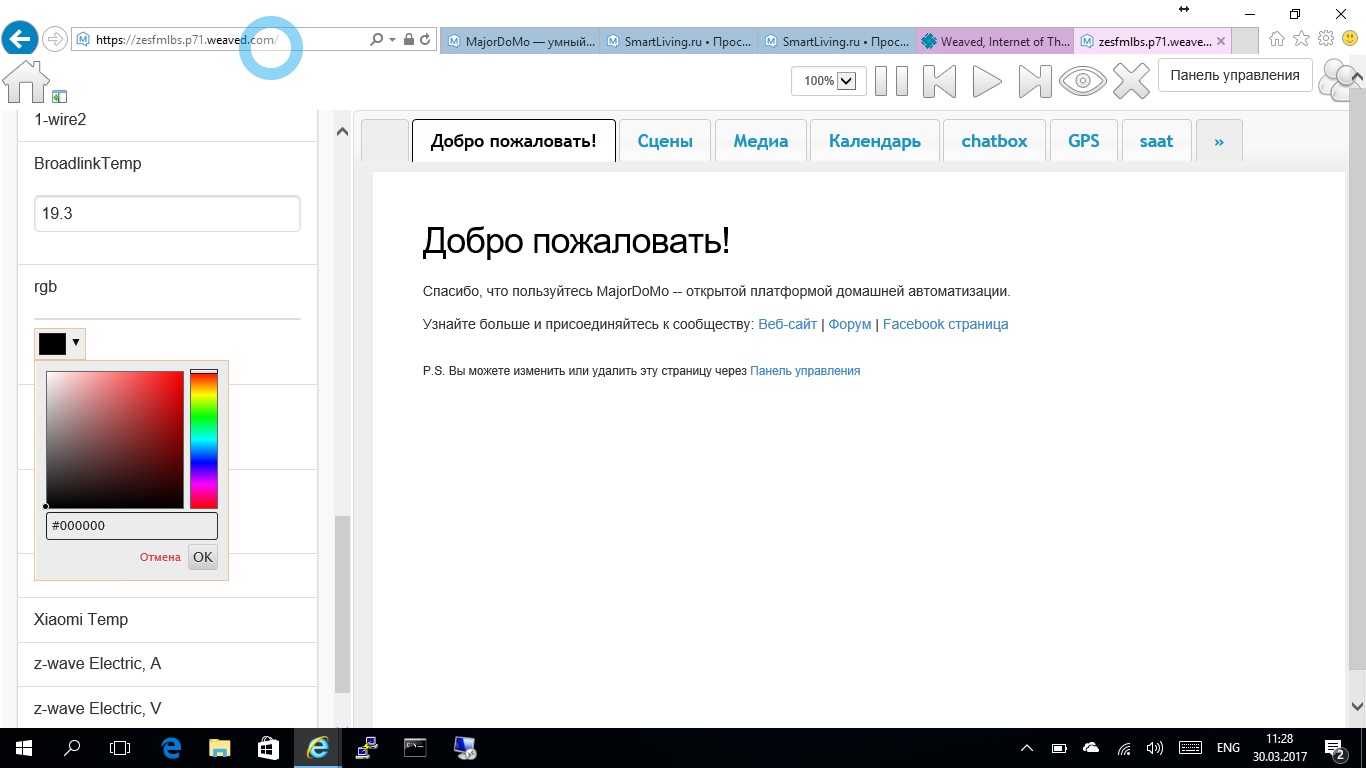Open the Календарь tab
1366x768 pixels.
[x=874, y=141]
